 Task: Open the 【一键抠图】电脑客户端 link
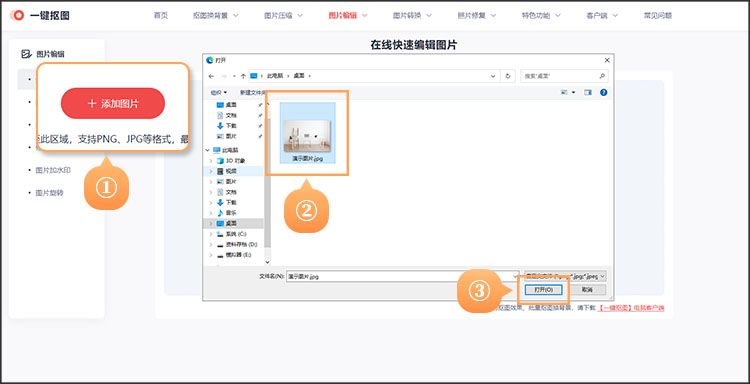[x=631, y=308]
